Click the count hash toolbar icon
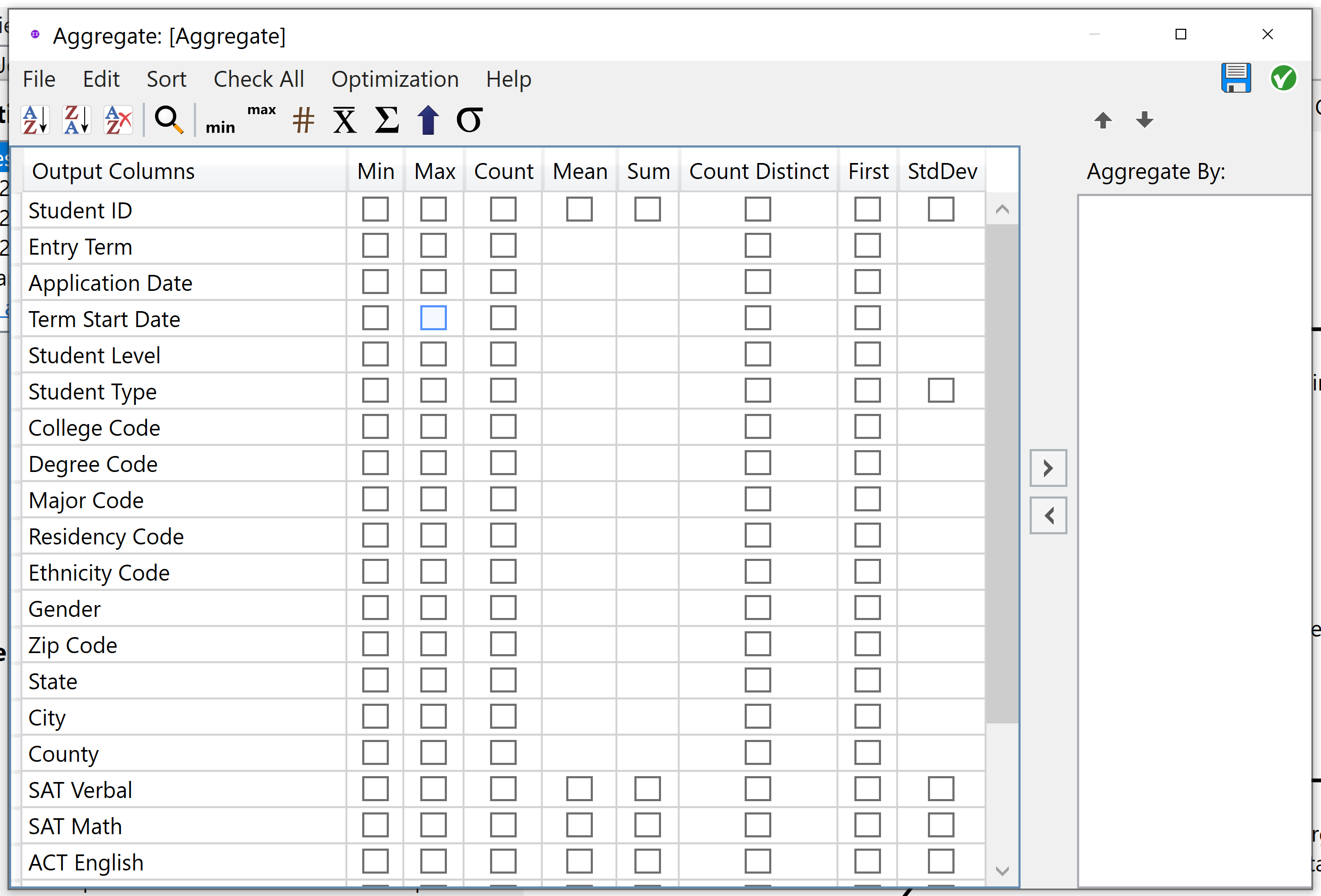1321x896 pixels. pos(303,120)
